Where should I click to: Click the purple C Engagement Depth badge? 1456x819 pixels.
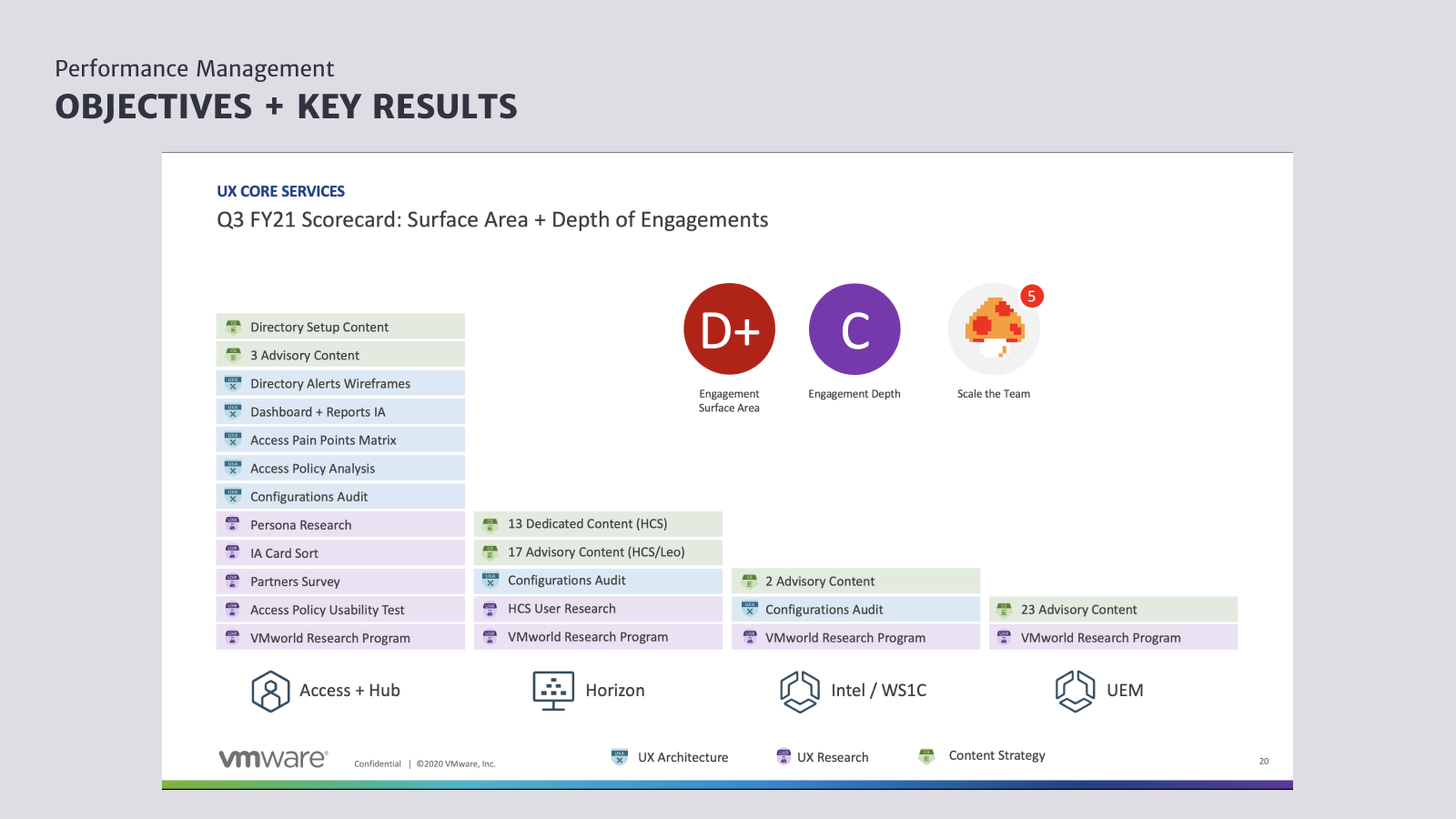854,329
